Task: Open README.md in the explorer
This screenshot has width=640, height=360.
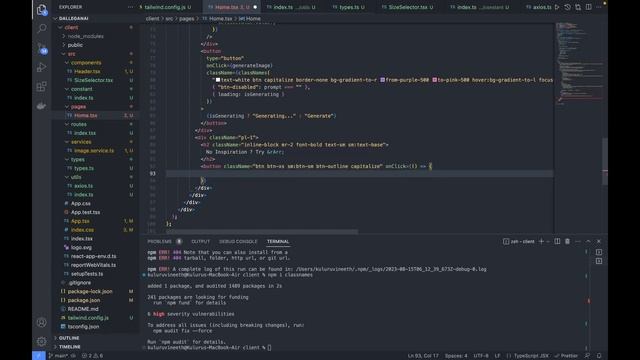Action: pyautogui.click(x=83, y=309)
